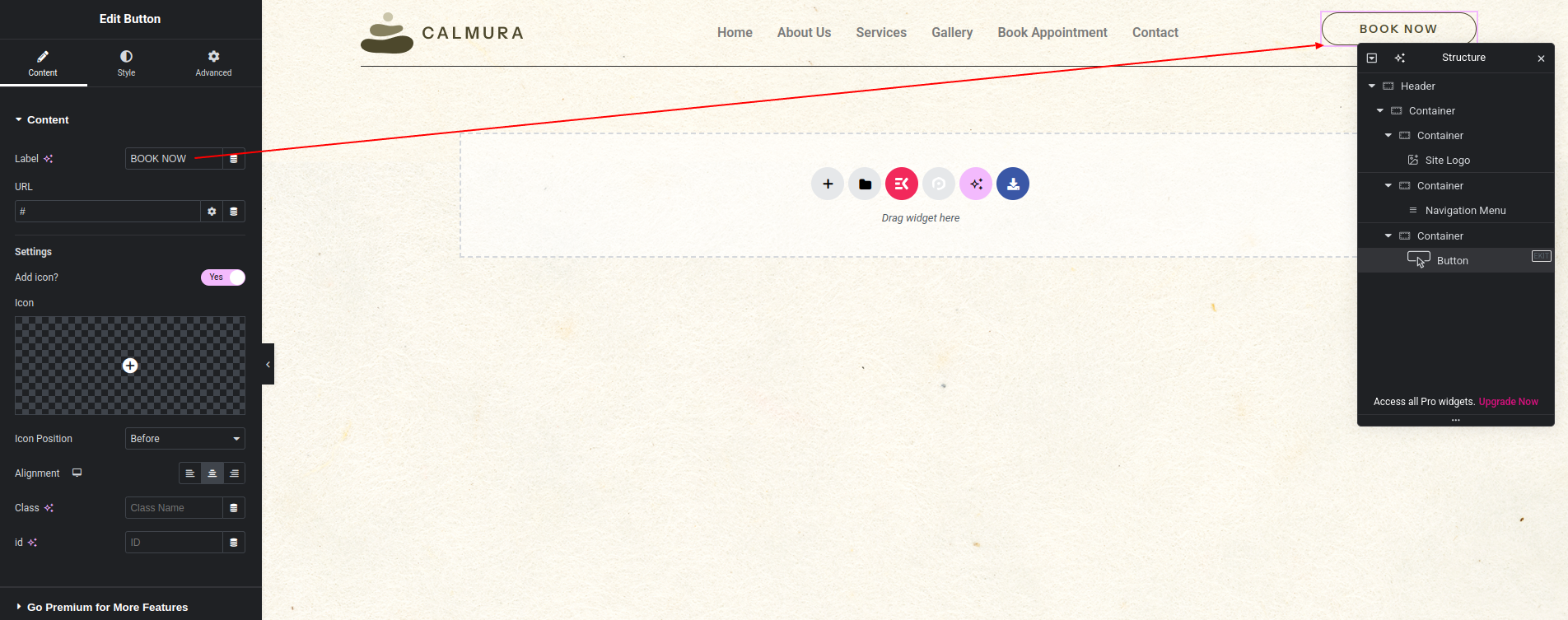Image resolution: width=1568 pixels, height=620 pixels.
Task: Click the ElementsKit red circle icon
Action: 902,184
